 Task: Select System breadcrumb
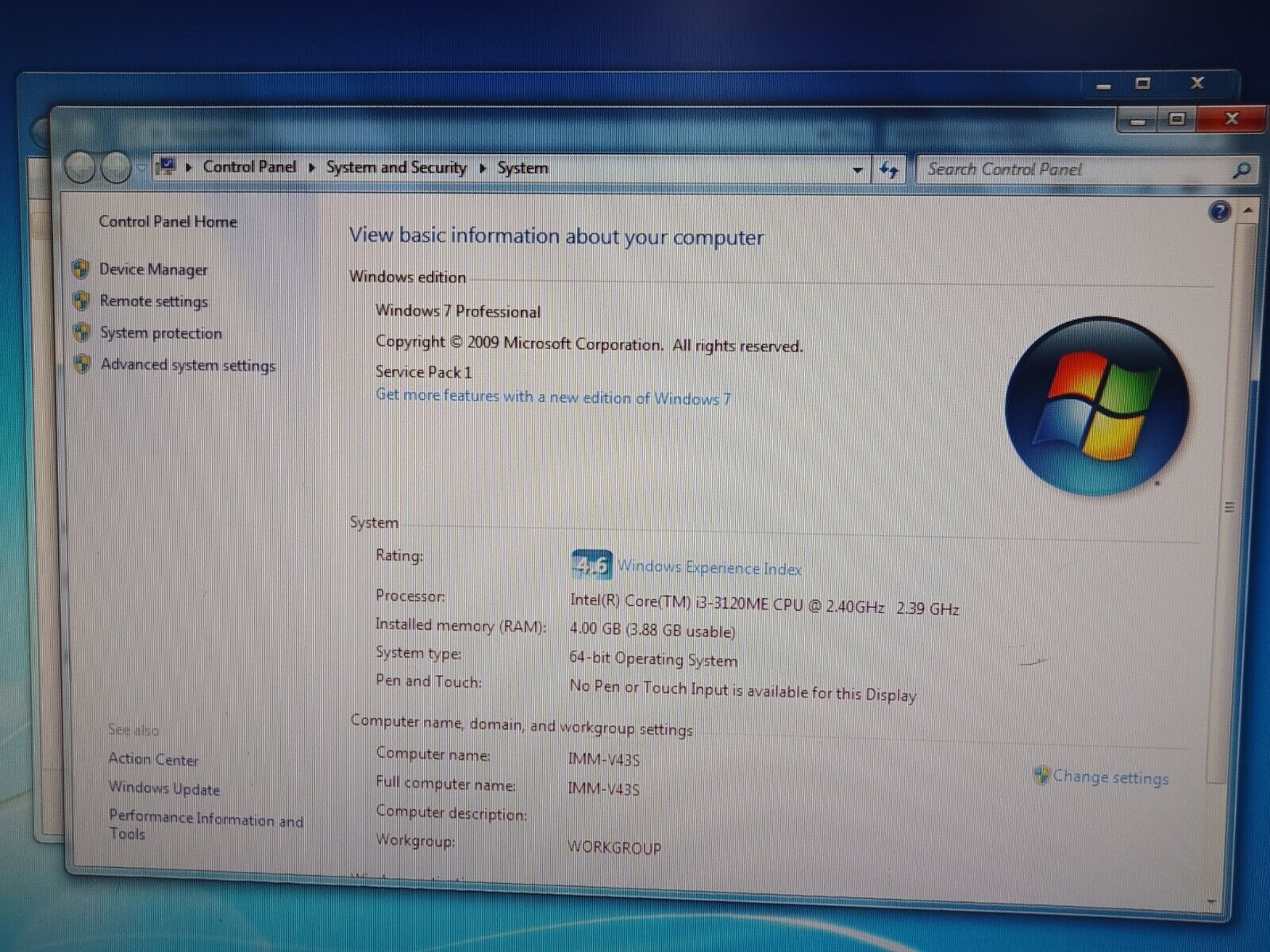(x=522, y=168)
